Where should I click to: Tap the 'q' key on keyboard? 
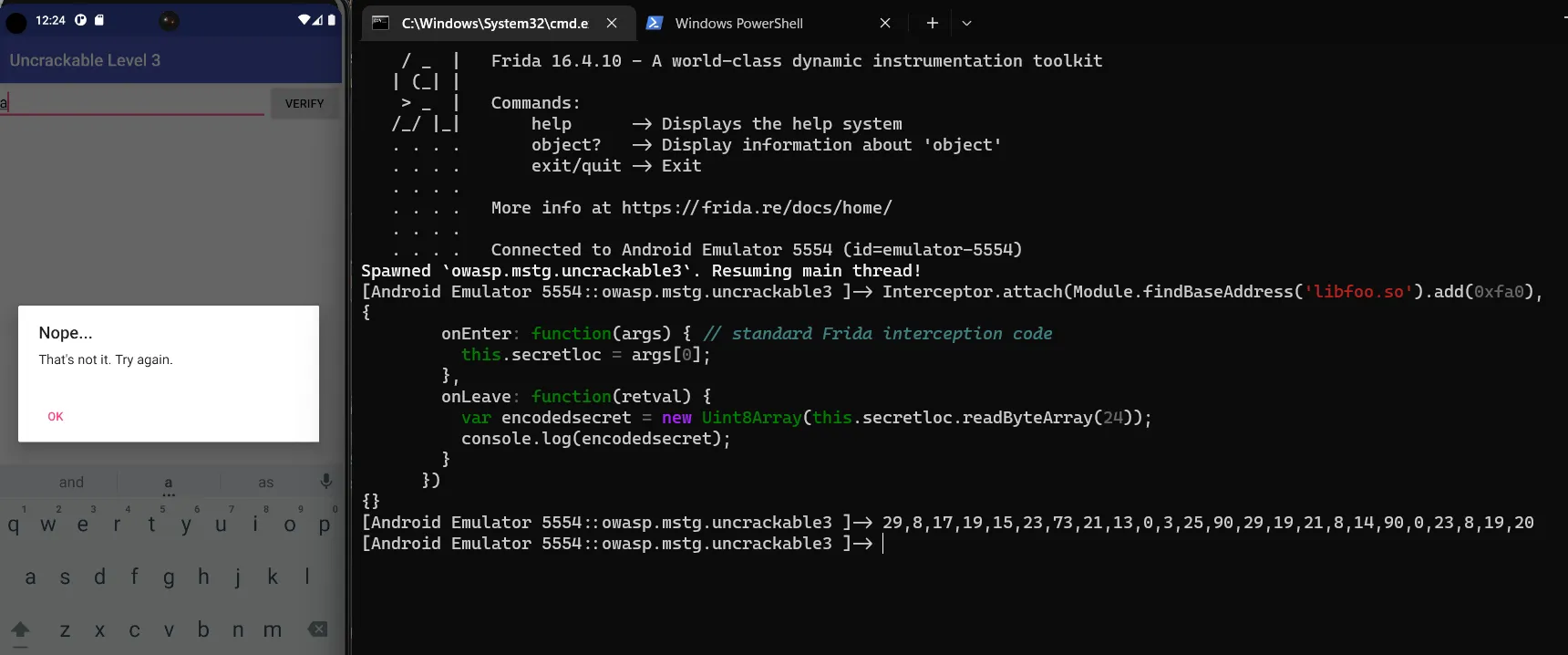click(14, 525)
